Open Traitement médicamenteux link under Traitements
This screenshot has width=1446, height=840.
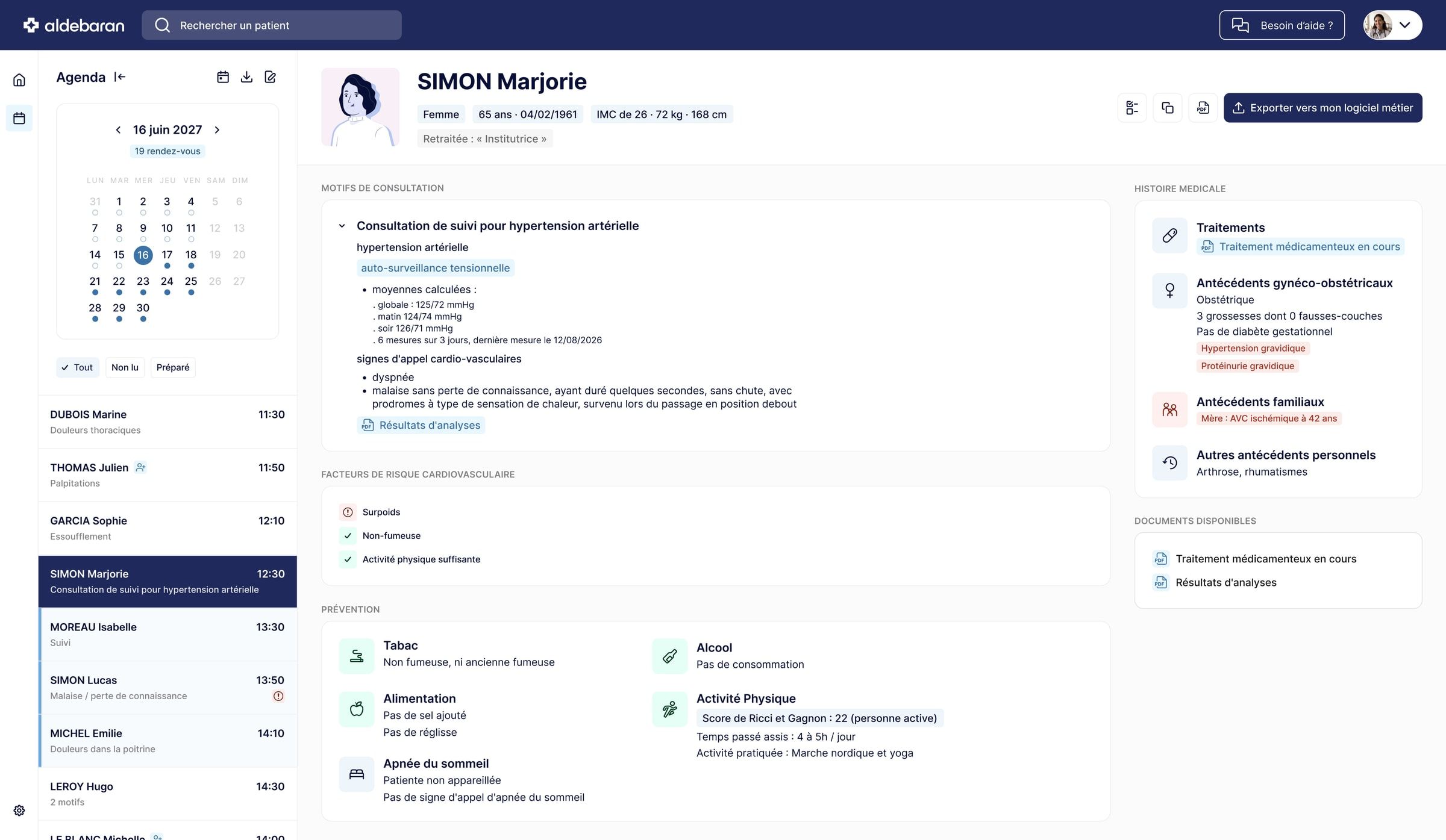tap(1300, 246)
